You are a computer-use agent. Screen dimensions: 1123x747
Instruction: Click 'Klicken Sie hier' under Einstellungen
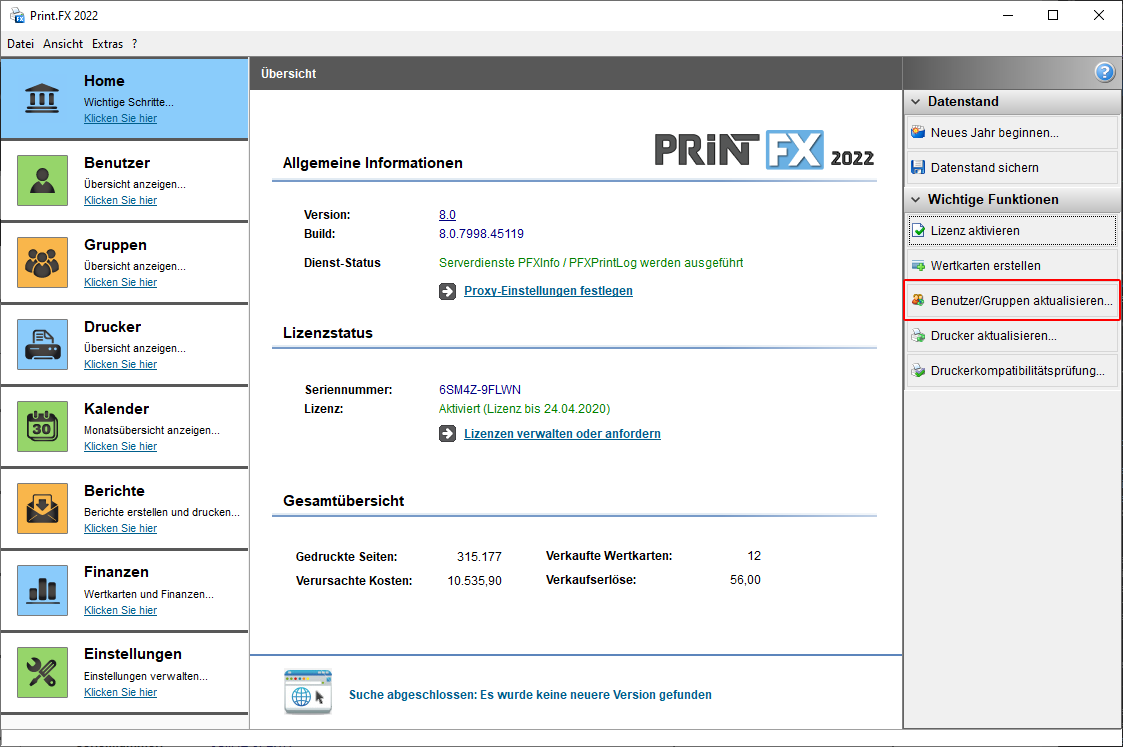[x=120, y=693]
